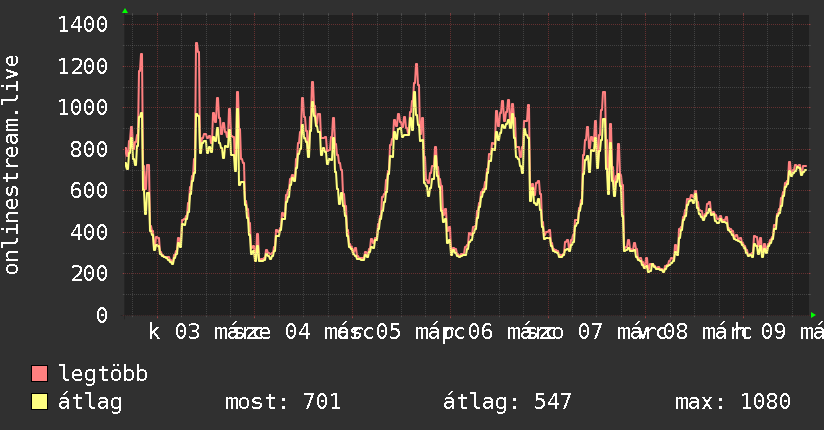Click the 1000 y-axis label

pyautogui.click(x=83, y=108)
